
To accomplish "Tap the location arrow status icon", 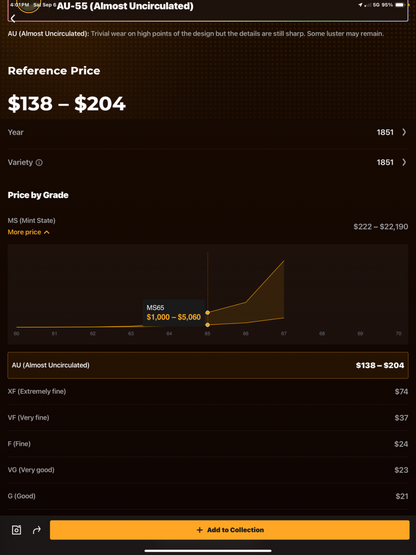I will click(360, 5).
